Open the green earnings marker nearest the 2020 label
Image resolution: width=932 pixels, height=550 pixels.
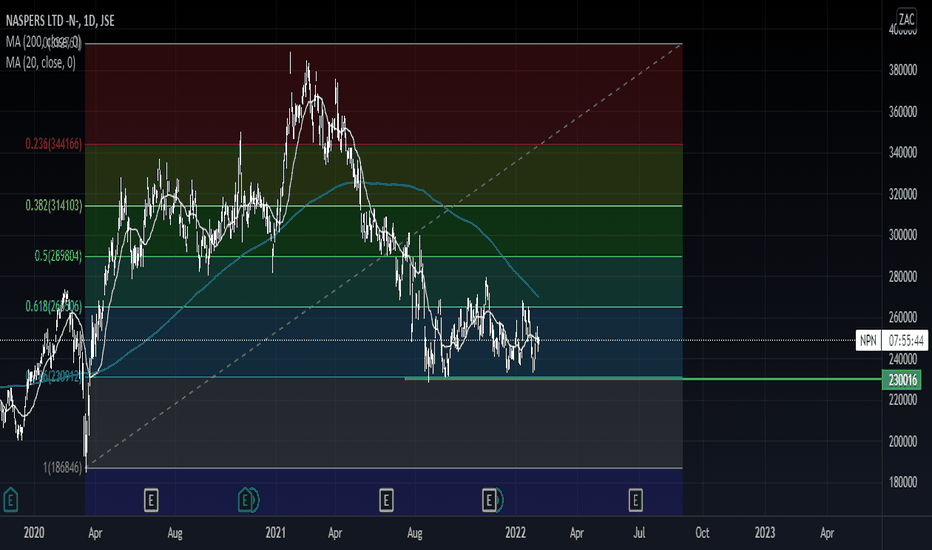point(10,499)
